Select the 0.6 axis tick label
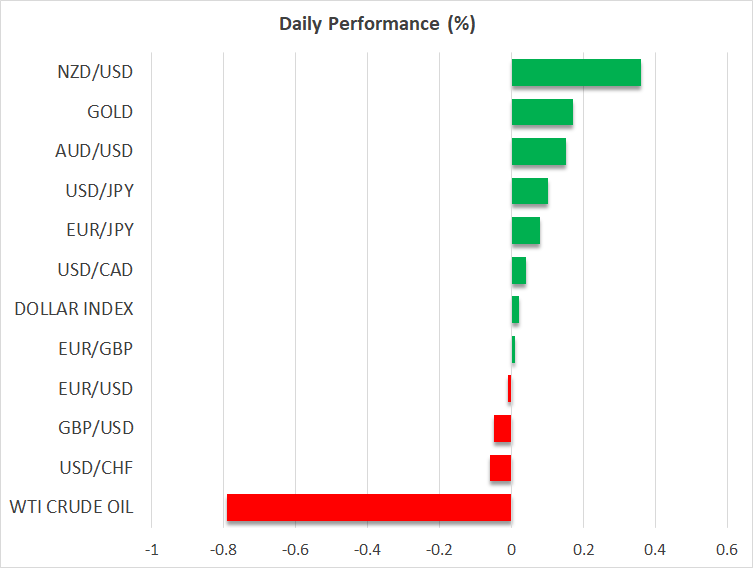 [727, 550]
